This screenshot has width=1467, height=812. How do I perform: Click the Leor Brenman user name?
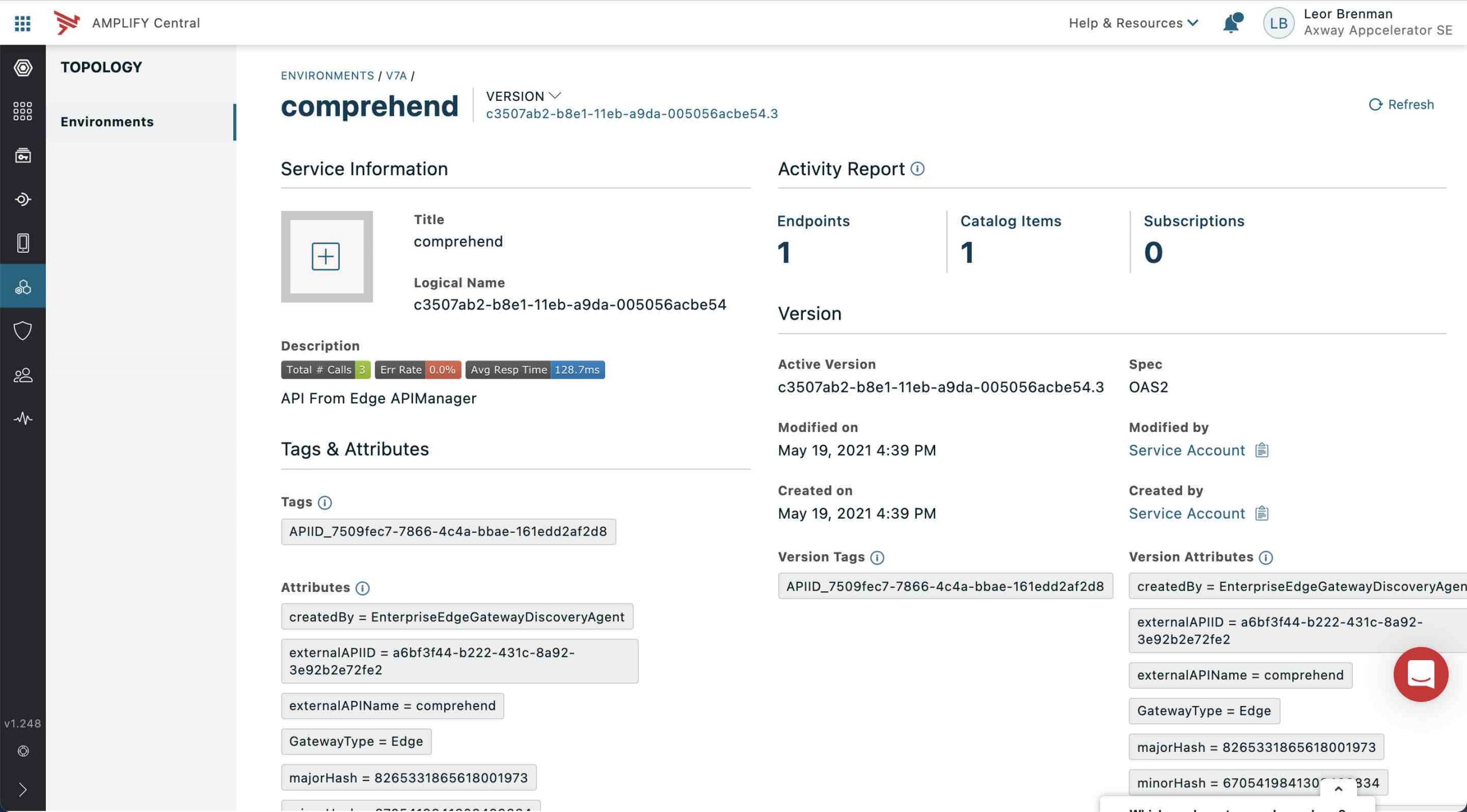point(1348,14)
